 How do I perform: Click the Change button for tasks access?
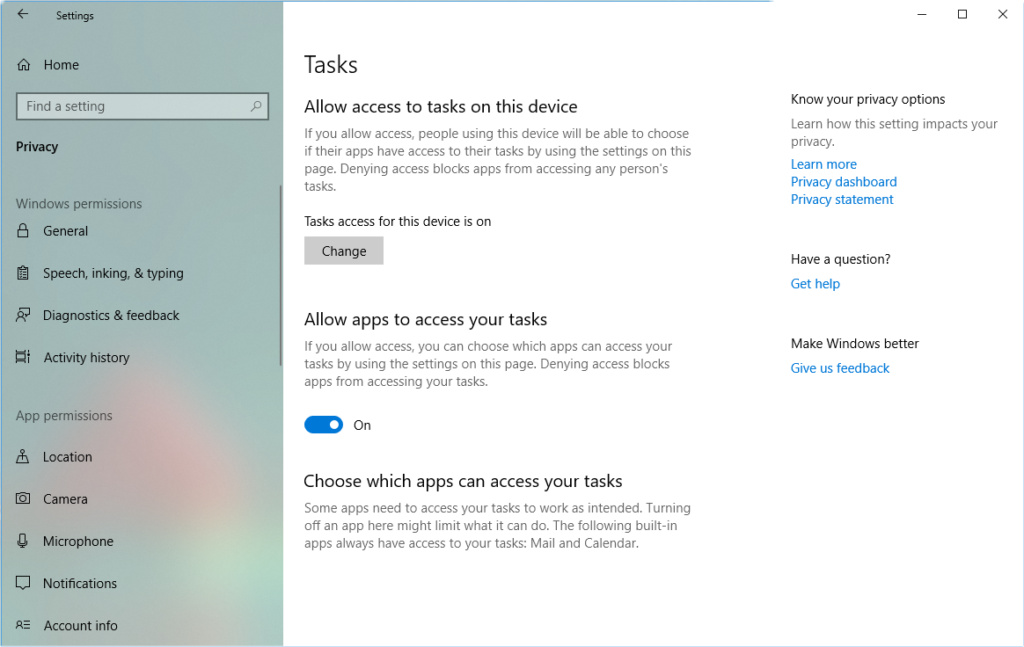click(x=344, y=251)
